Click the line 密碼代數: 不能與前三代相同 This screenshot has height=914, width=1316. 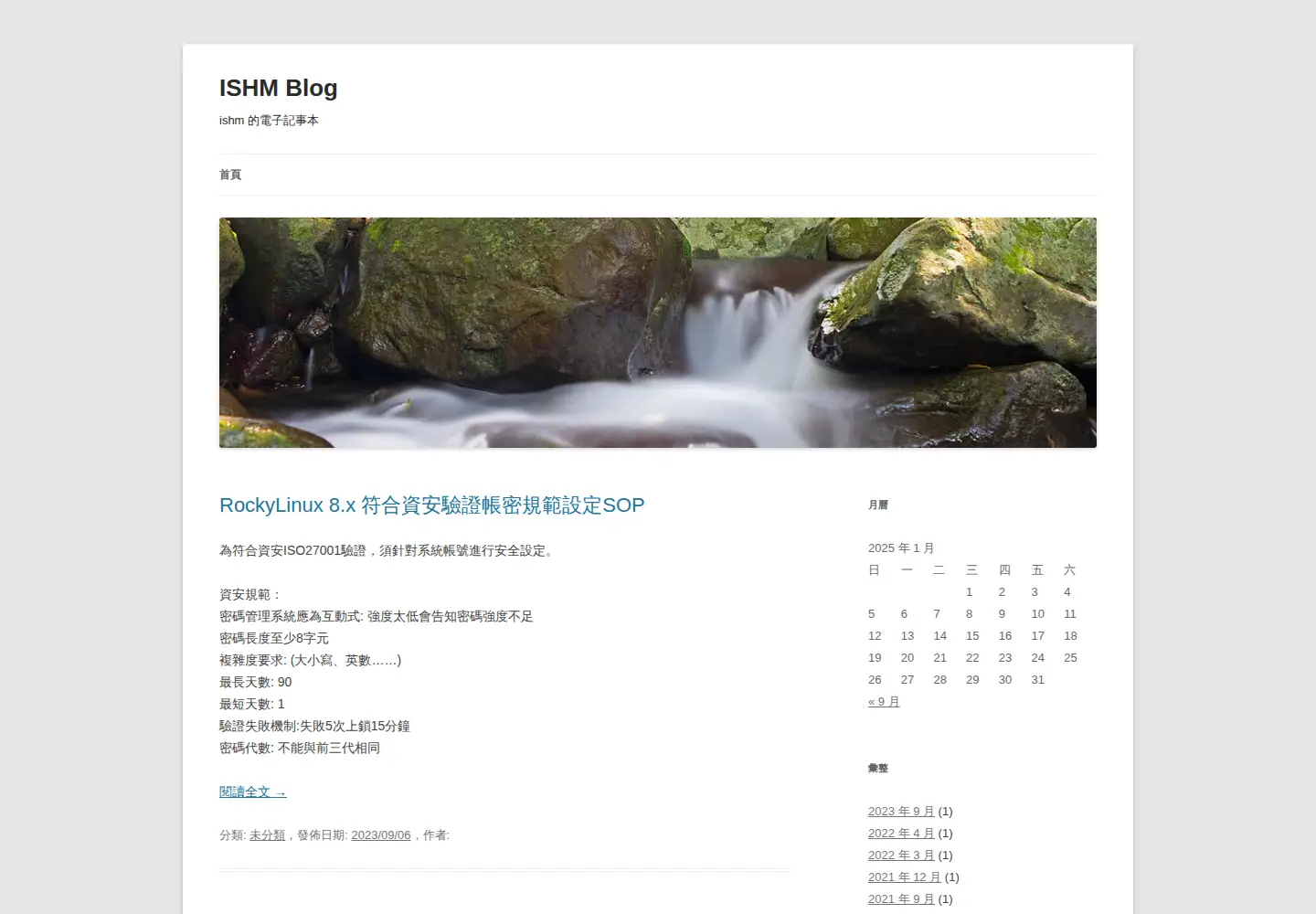pyautogui.click(x=300, y=748)
